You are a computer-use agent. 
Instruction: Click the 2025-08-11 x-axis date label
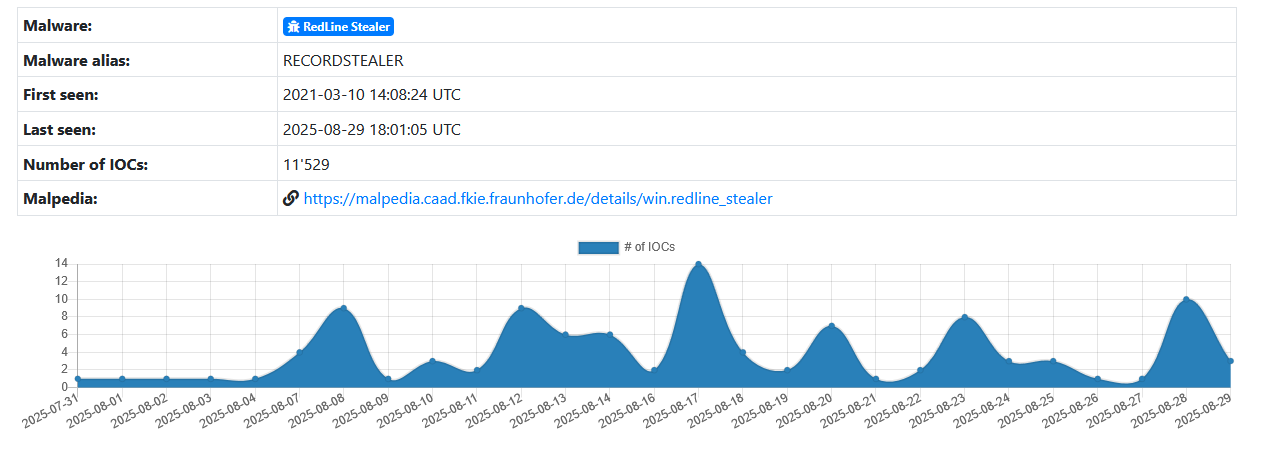[451, 409]
